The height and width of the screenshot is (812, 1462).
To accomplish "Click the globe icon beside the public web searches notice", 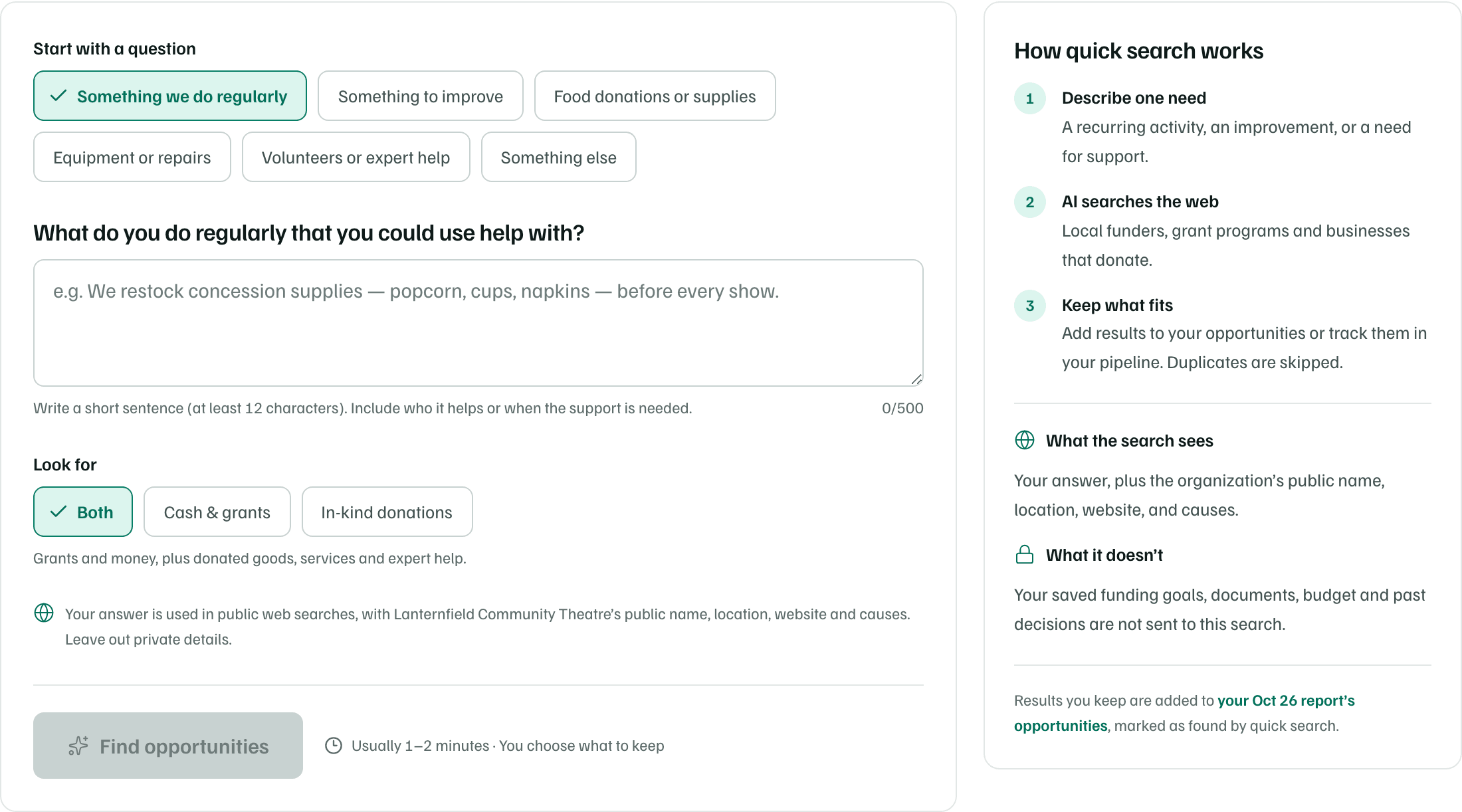I will click(44, 613).
